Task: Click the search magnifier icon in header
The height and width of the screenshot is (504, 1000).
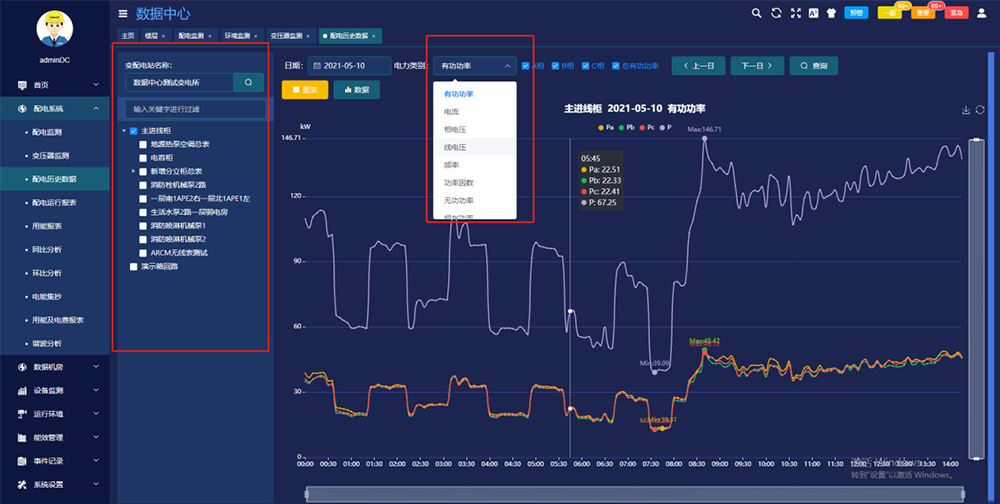Action: point(757,13)
